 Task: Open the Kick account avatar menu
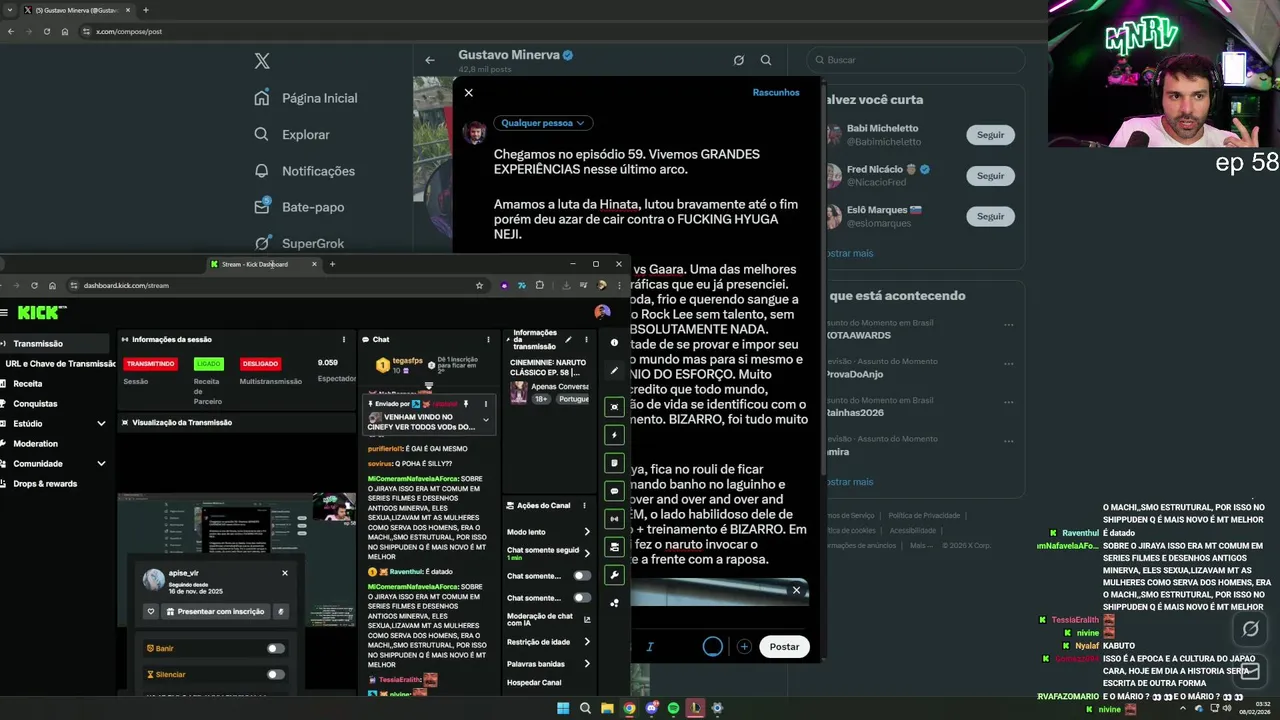[602, 312]
